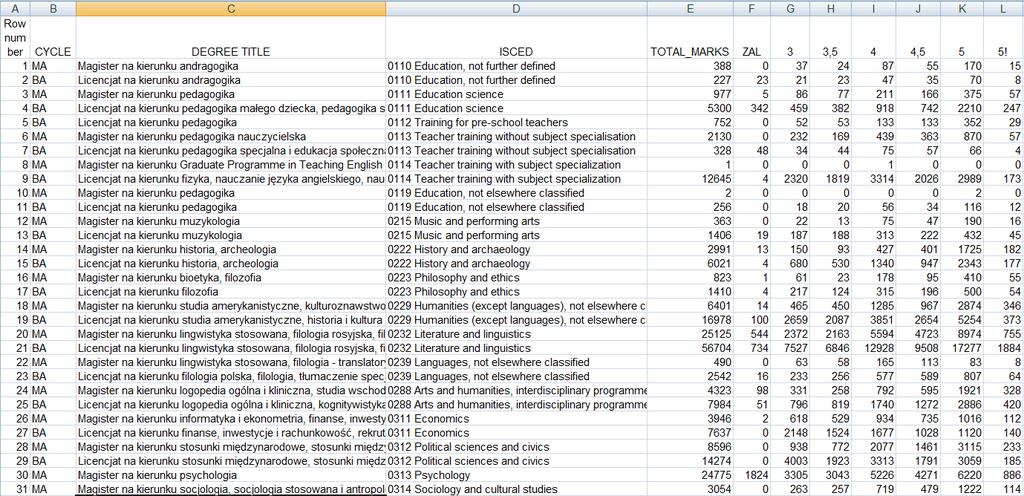Image resolution: width=1024 pixels, height=496 pixels.
Task: Select total marks value 12645
Action: click(690, 179)
